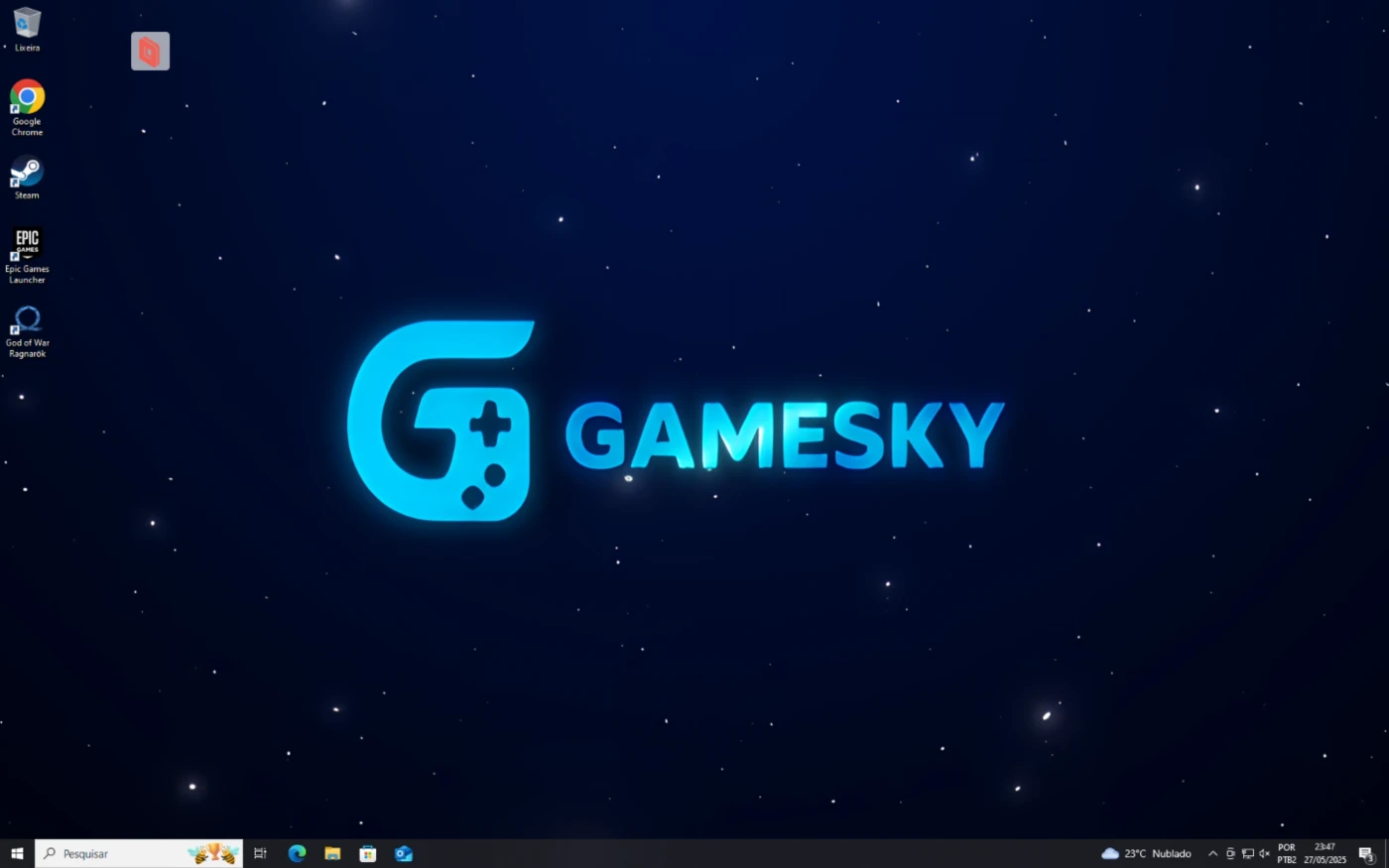Open Task View on the taskbar
1389x868 pixels.
point(260,853)
